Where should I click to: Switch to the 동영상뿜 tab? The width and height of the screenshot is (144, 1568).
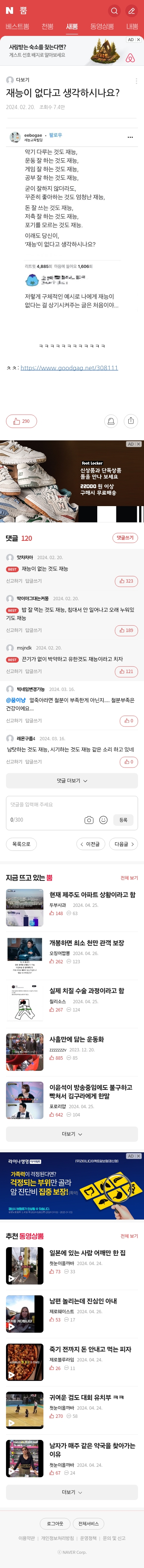tap(102, 27)
